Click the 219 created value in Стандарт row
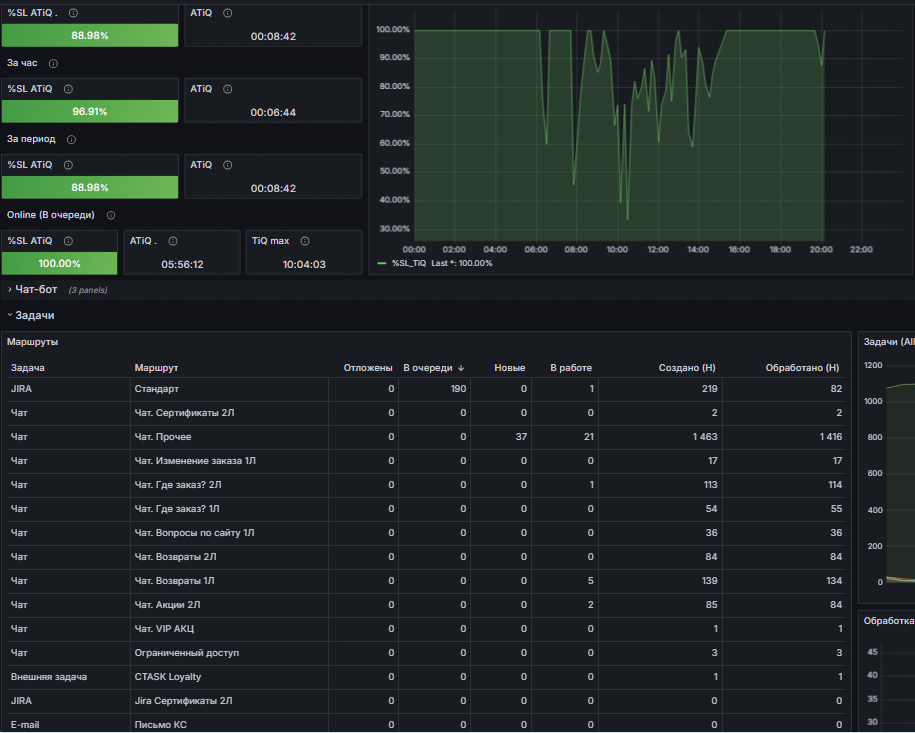This screenshot has height=733, width=915. click(710, 389)
